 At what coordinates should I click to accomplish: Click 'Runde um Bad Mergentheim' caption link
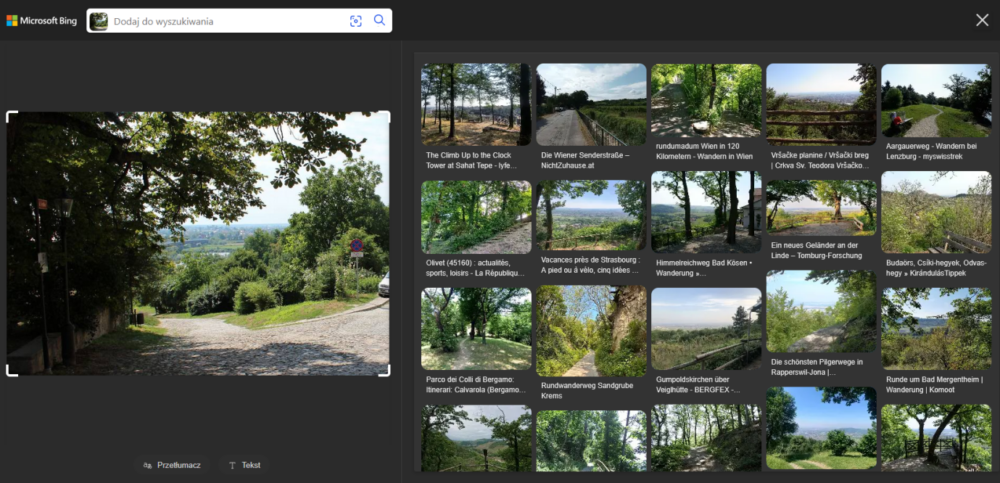[935, 386]
